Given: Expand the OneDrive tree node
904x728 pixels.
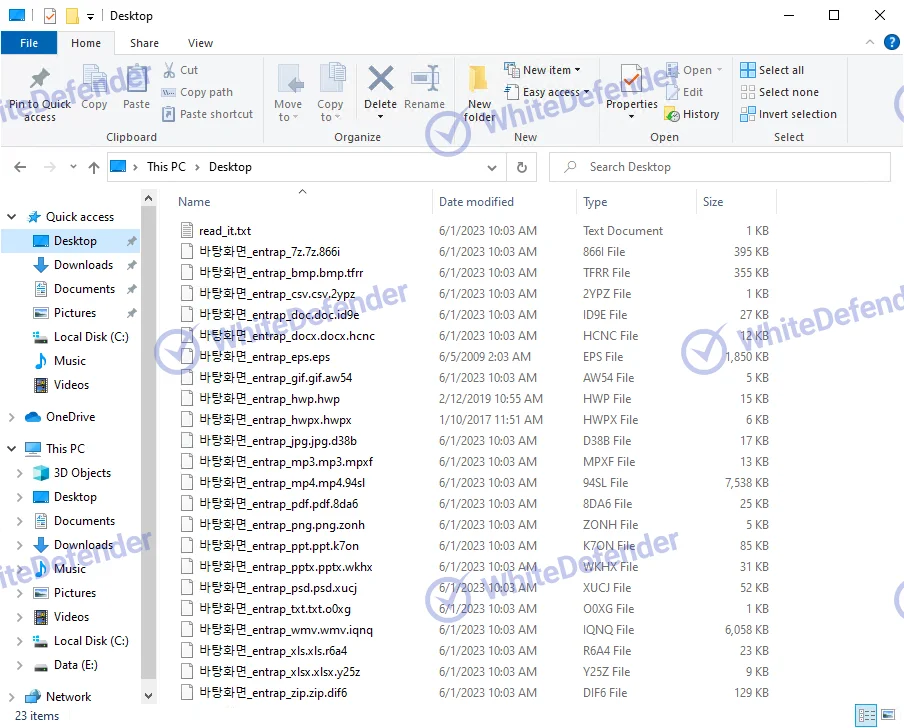Looking at the screenshot, I should (12, 417).
